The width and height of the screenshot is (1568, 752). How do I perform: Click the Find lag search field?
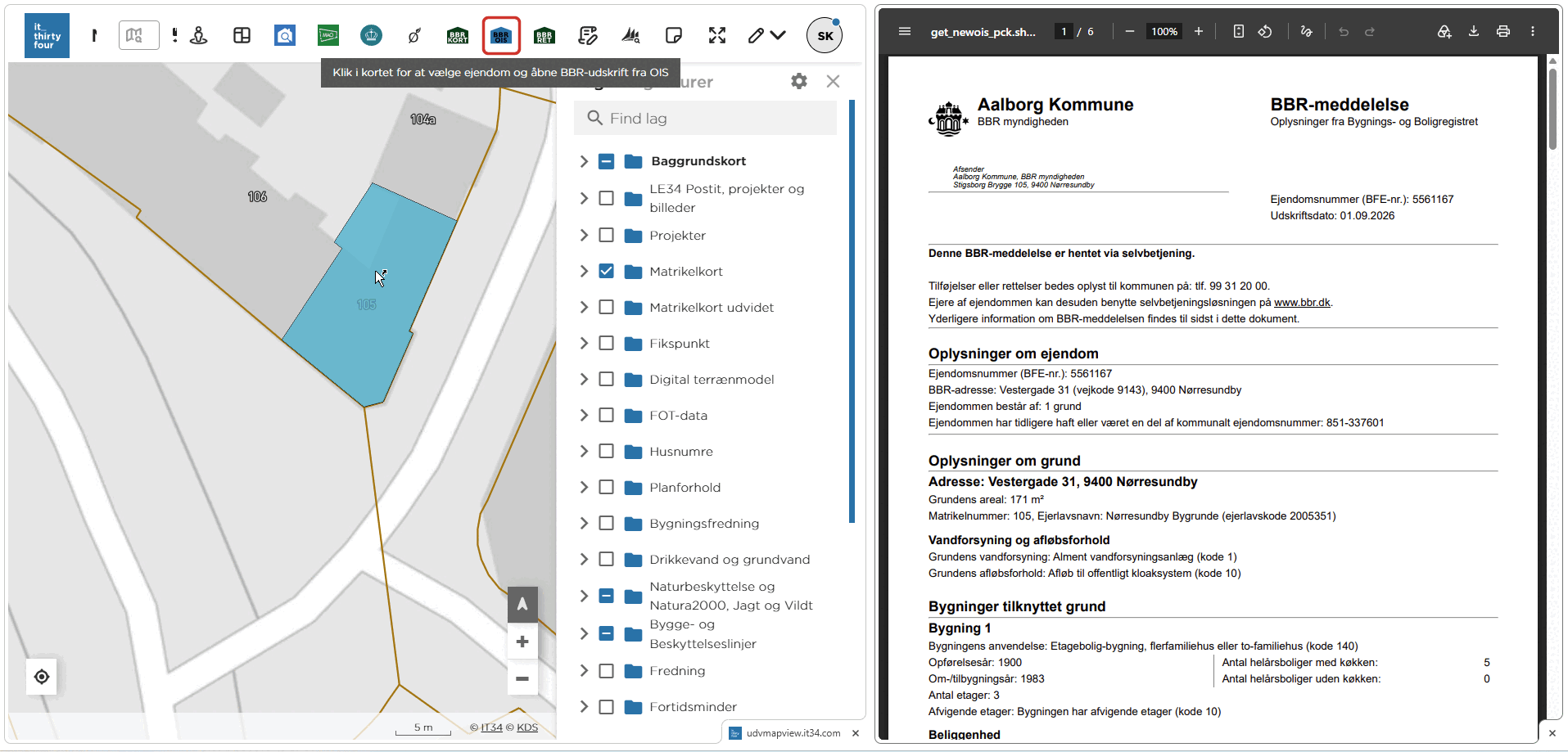coord(705,119)
